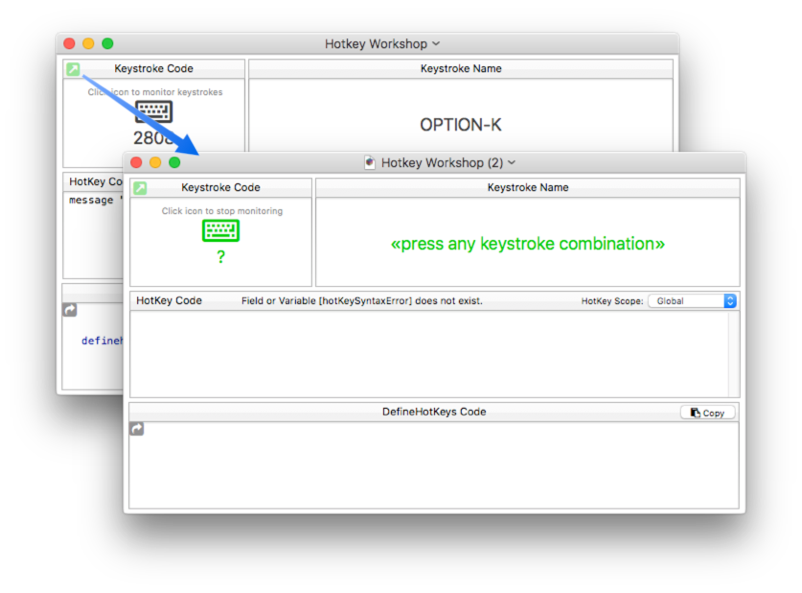
Task: Click the Keystroke Code header in the back Hotkey Workshop window
Action: pyautogui.click(x=154, y=69)
